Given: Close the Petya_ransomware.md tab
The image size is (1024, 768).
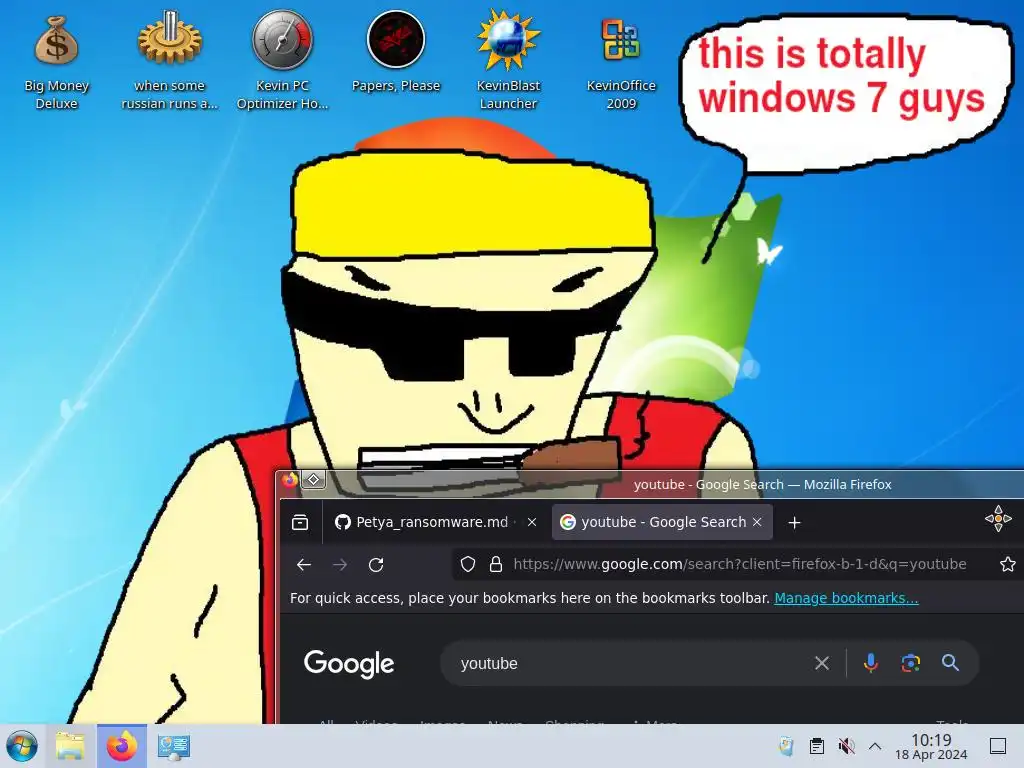Looking at the screenshot, I should point(532,522).
